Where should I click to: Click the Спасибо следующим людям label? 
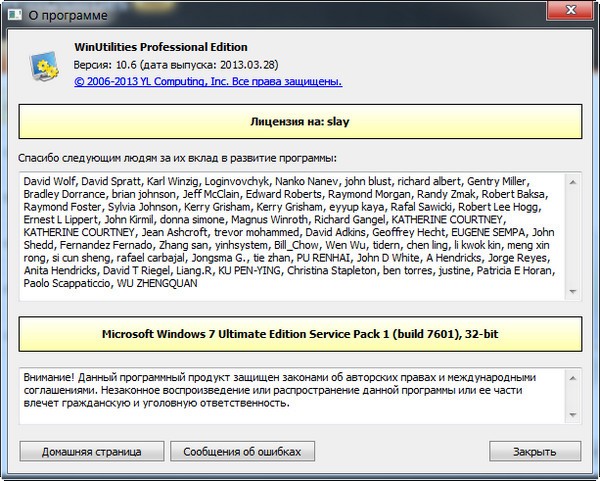[x=177, y=158]
